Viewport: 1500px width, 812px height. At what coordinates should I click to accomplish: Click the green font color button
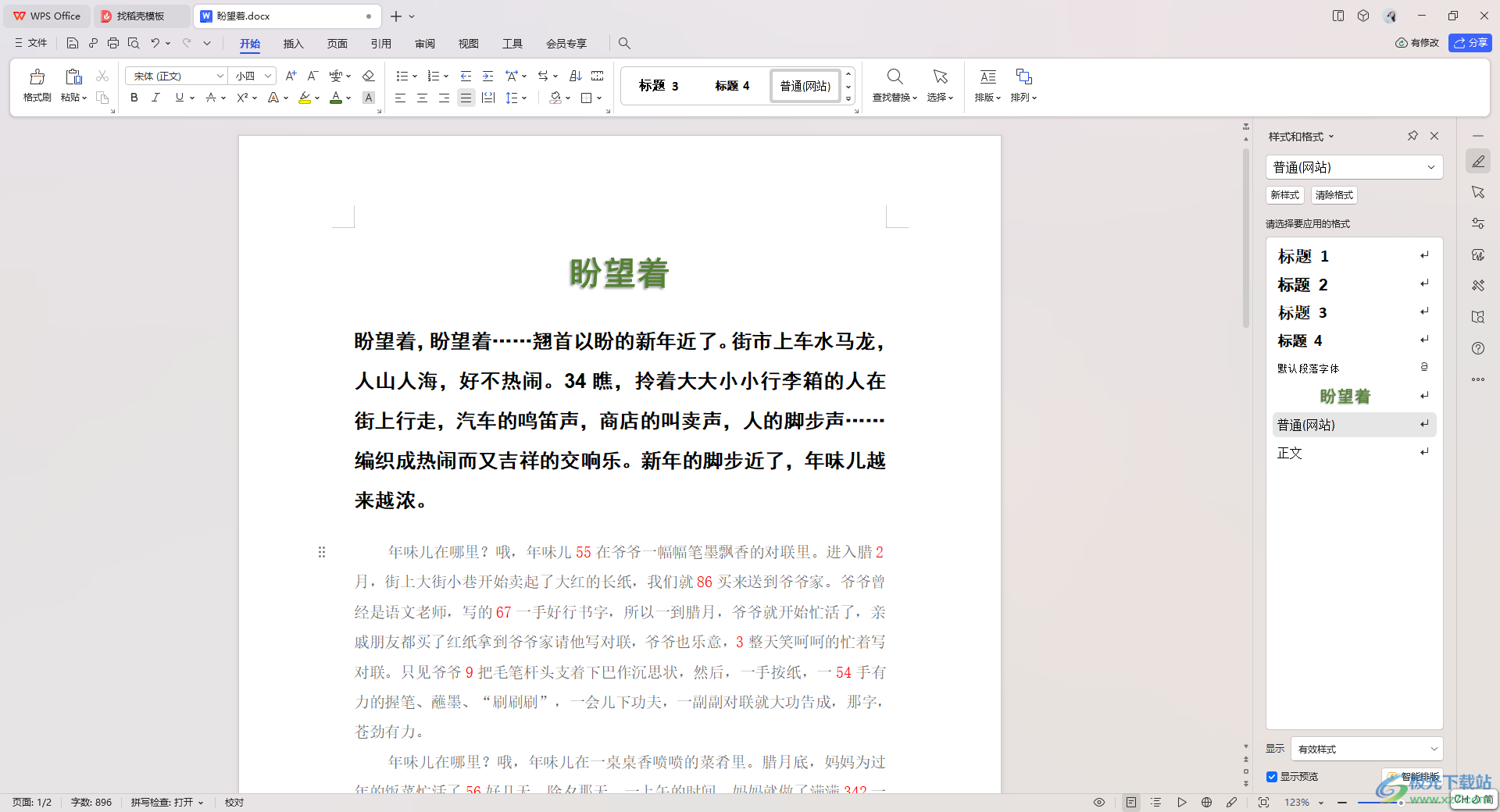336,98
